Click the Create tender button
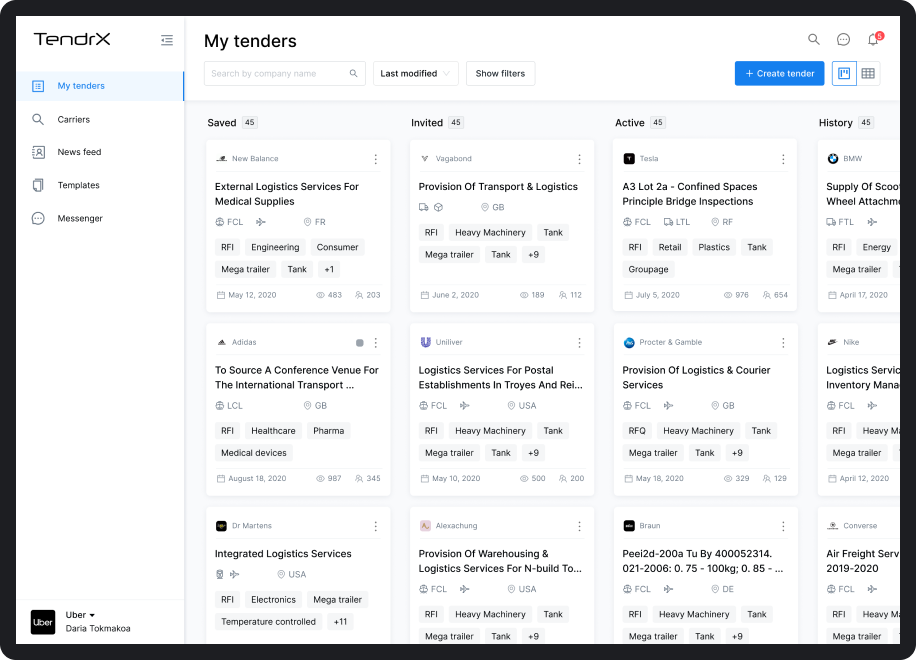This screenshot has height=660, width=916. click(779, 73)
